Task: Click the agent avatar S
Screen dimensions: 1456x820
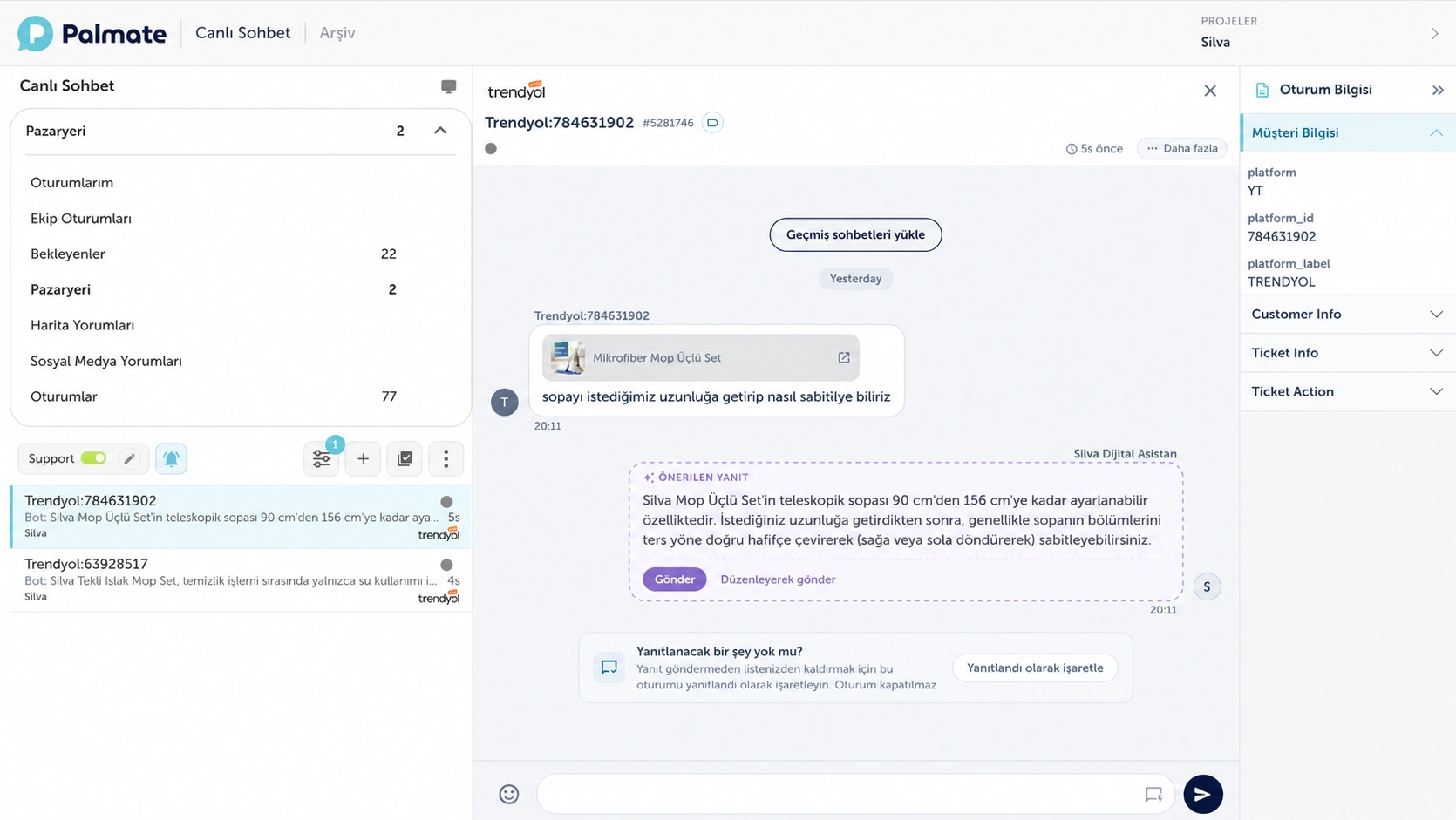Action: [x=1207, y=586]
